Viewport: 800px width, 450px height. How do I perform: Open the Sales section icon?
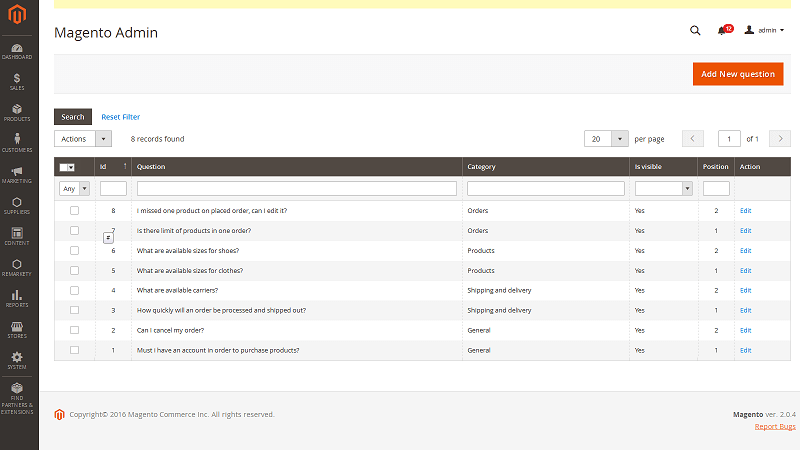(19, 80)
